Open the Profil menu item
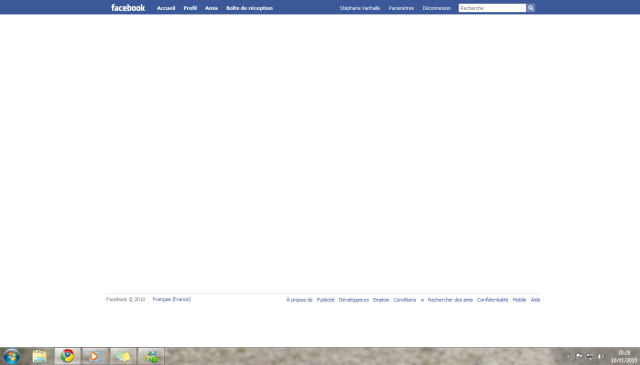 tap(190, 8)
